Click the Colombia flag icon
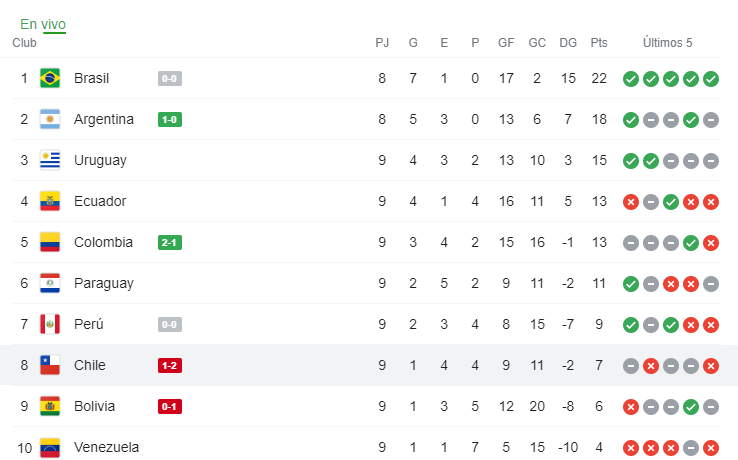The height and width of the screenshot is (460, 738). click(50, 242)
